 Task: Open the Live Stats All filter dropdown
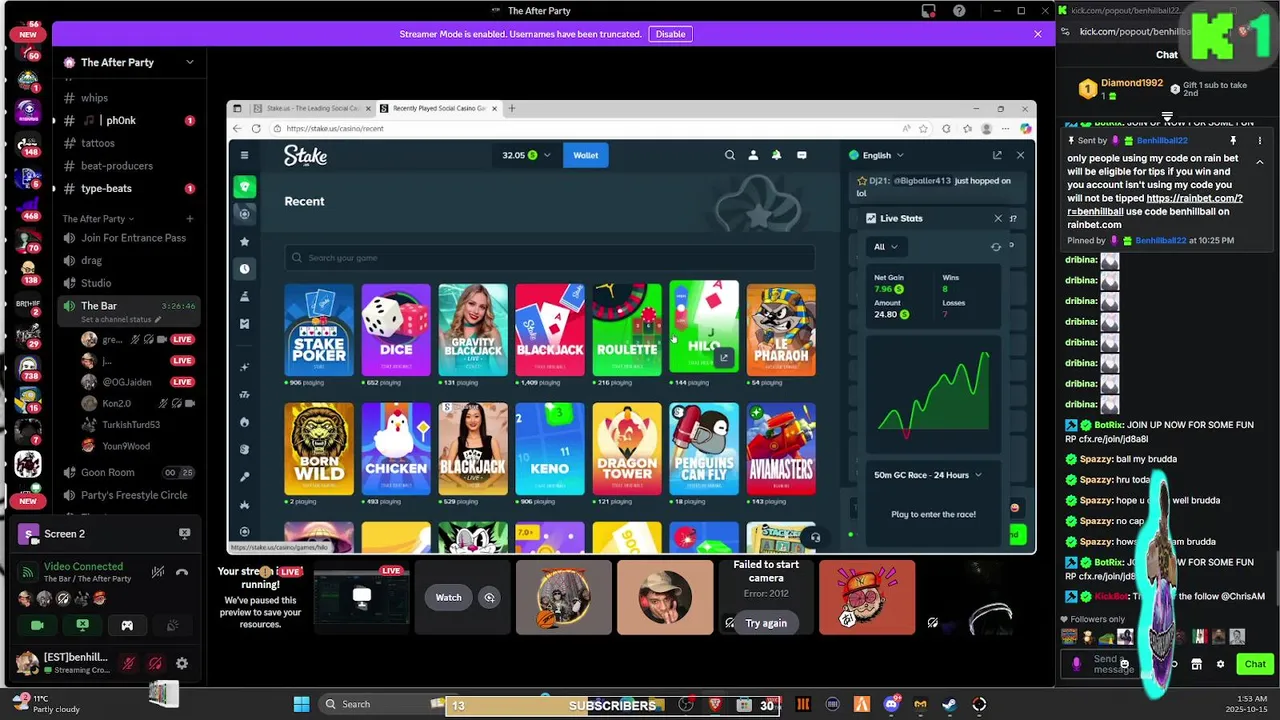tap(885, 247)
